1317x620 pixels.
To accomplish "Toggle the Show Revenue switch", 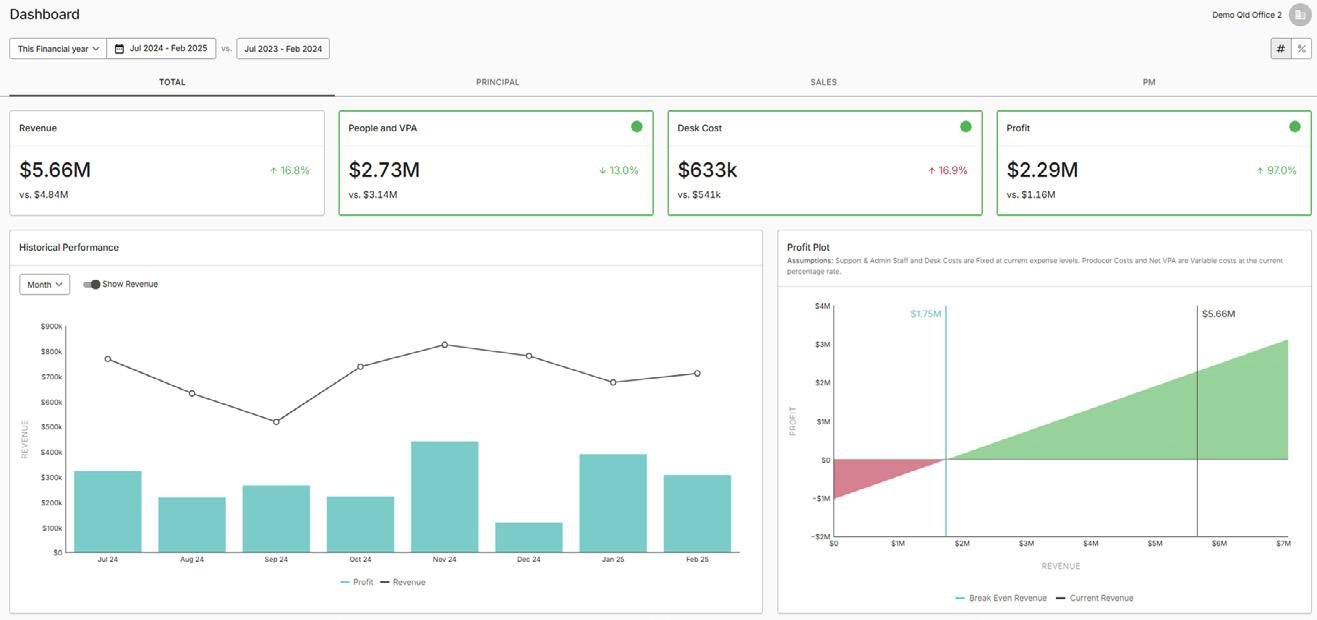I will coord(92,284).
